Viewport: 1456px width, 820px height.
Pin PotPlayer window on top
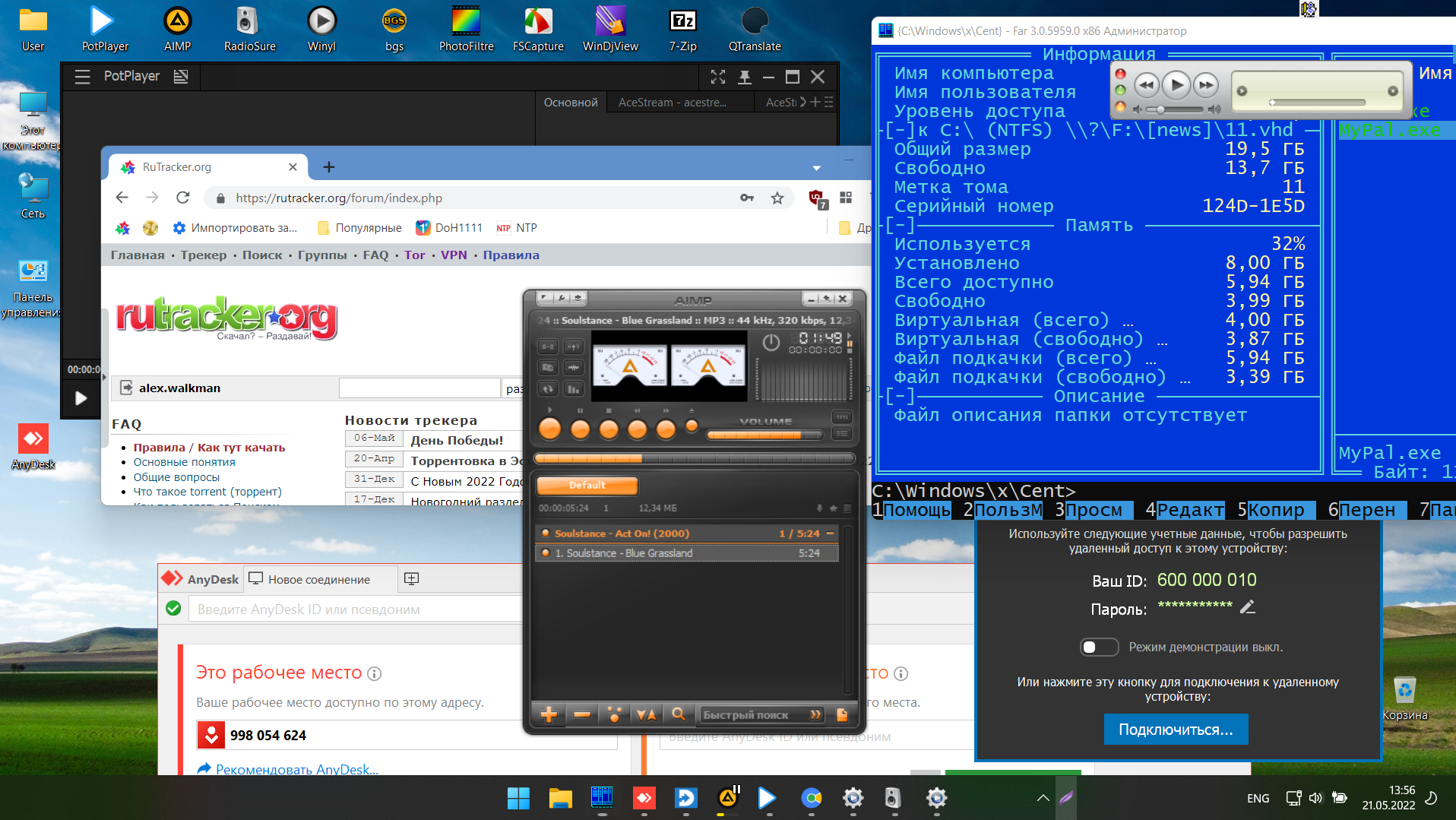(x=744, y=77)
